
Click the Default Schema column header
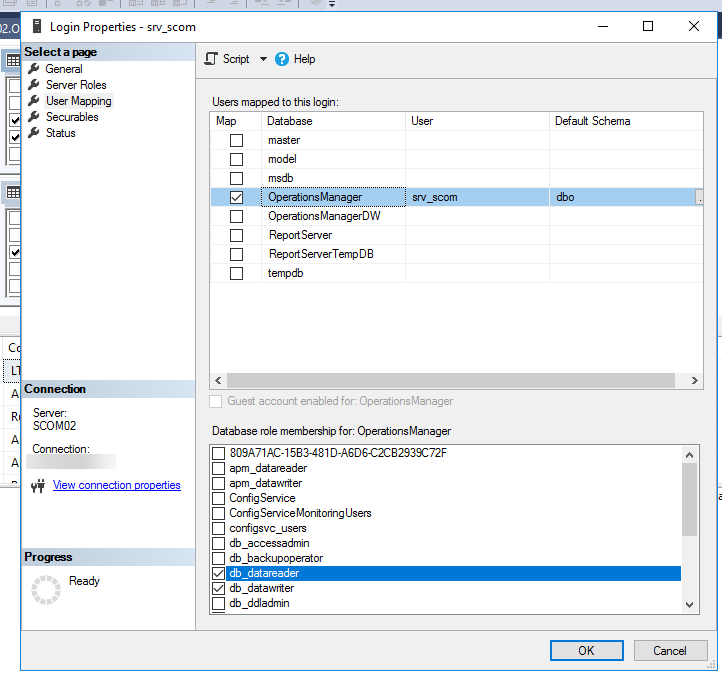point(626,121)
